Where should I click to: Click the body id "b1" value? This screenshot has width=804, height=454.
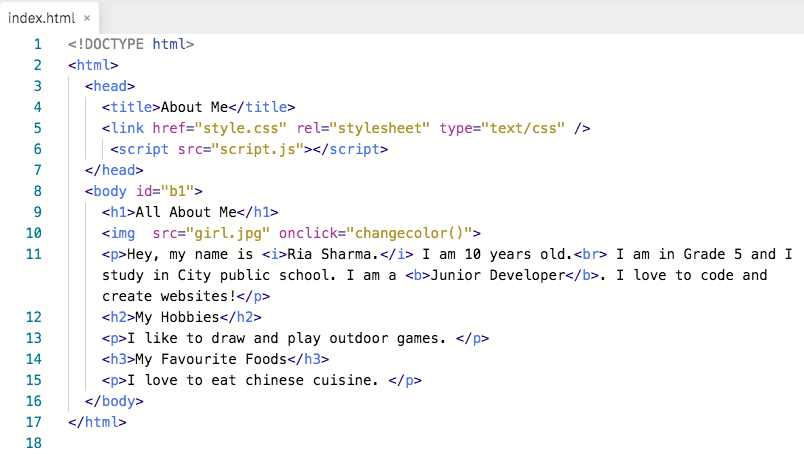(x=177, y=191)
